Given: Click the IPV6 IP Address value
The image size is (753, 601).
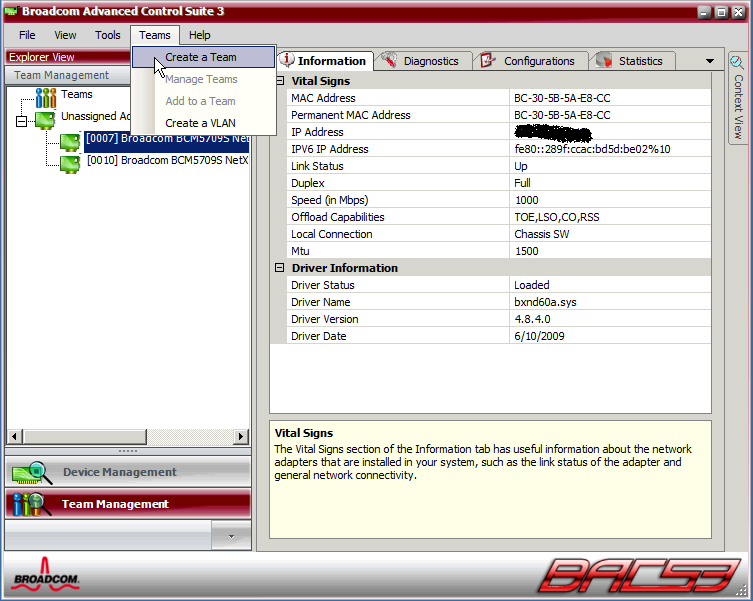Looking at the screenshot, I should (x=592, y=149).
